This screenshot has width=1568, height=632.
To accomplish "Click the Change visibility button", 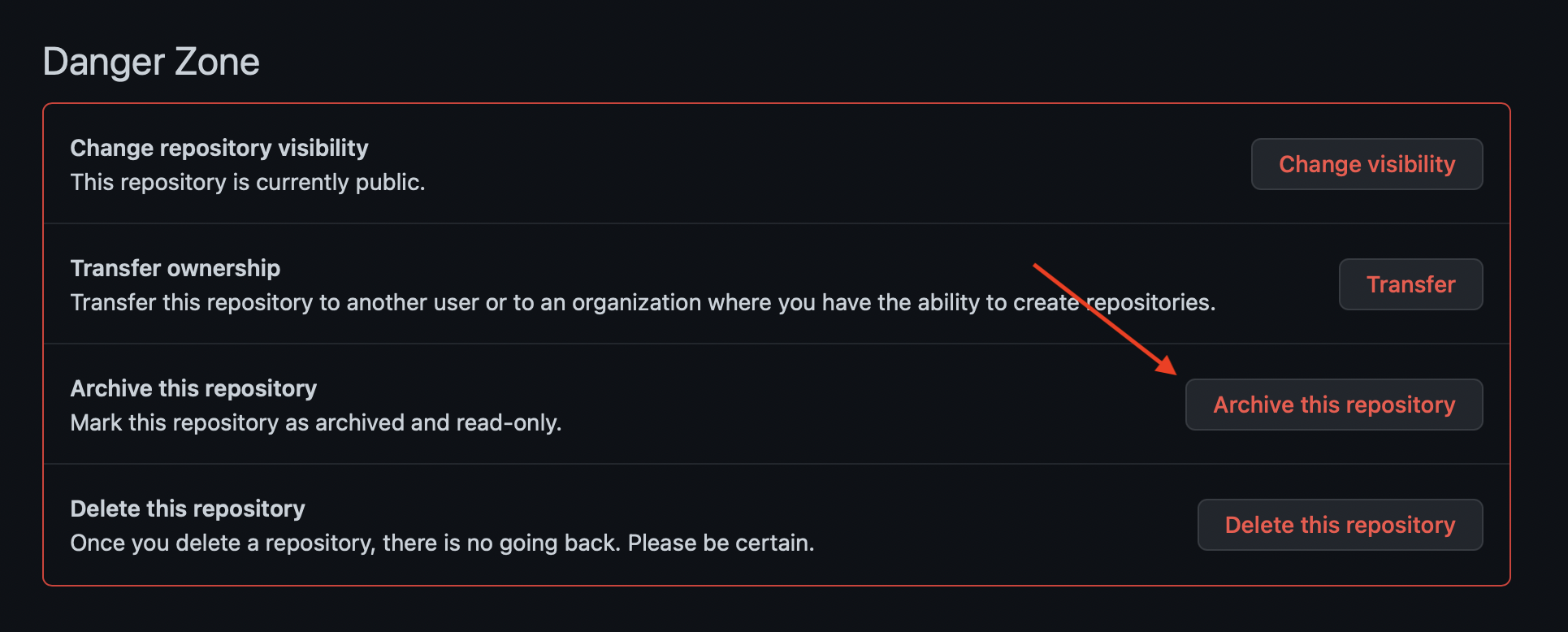I will [1367, 163].
